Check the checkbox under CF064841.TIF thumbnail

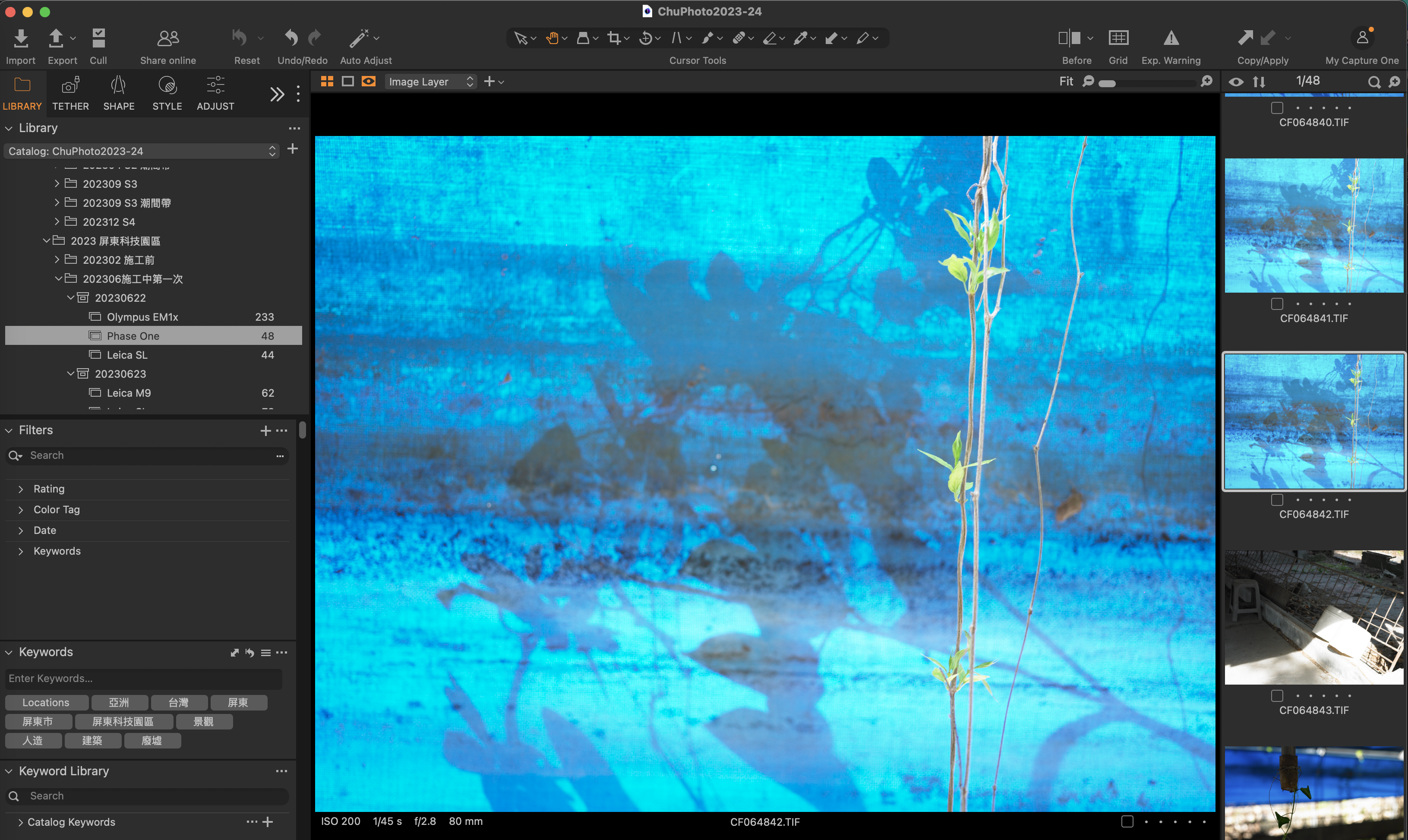point(1277,304)
